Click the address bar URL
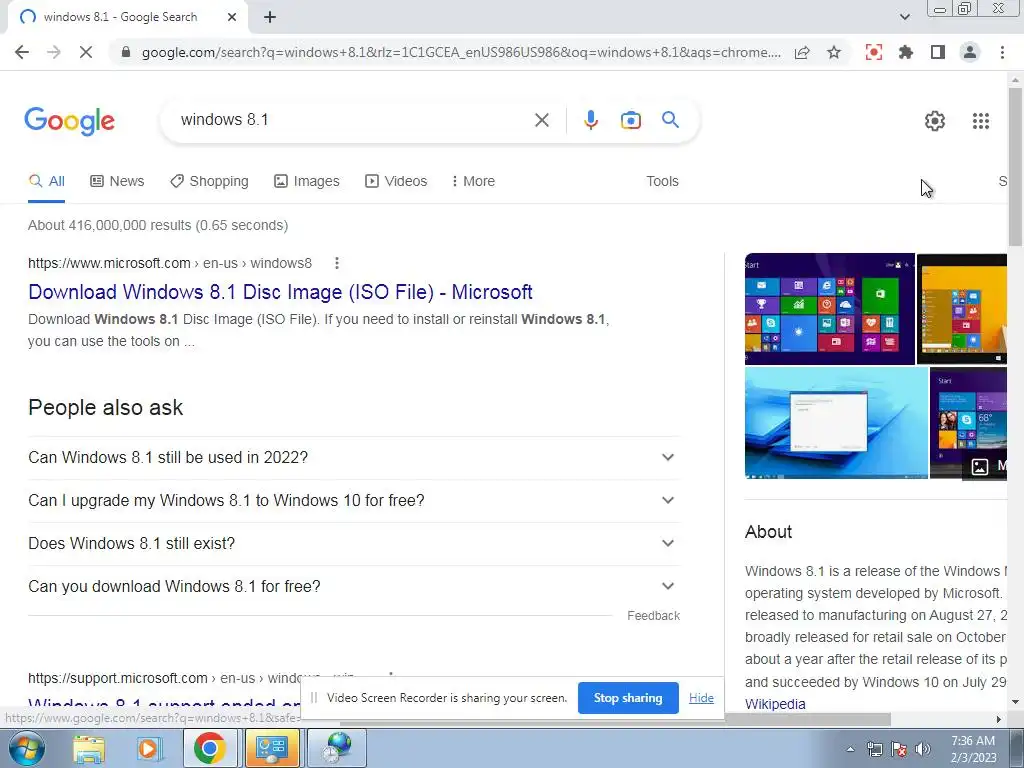Image resolution: width=1024 pixels, height=768 pixels. 461,52
